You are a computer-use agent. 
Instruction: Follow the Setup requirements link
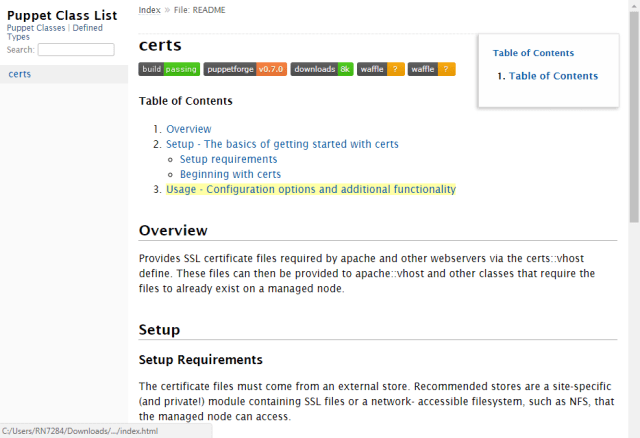pos(228,159)
